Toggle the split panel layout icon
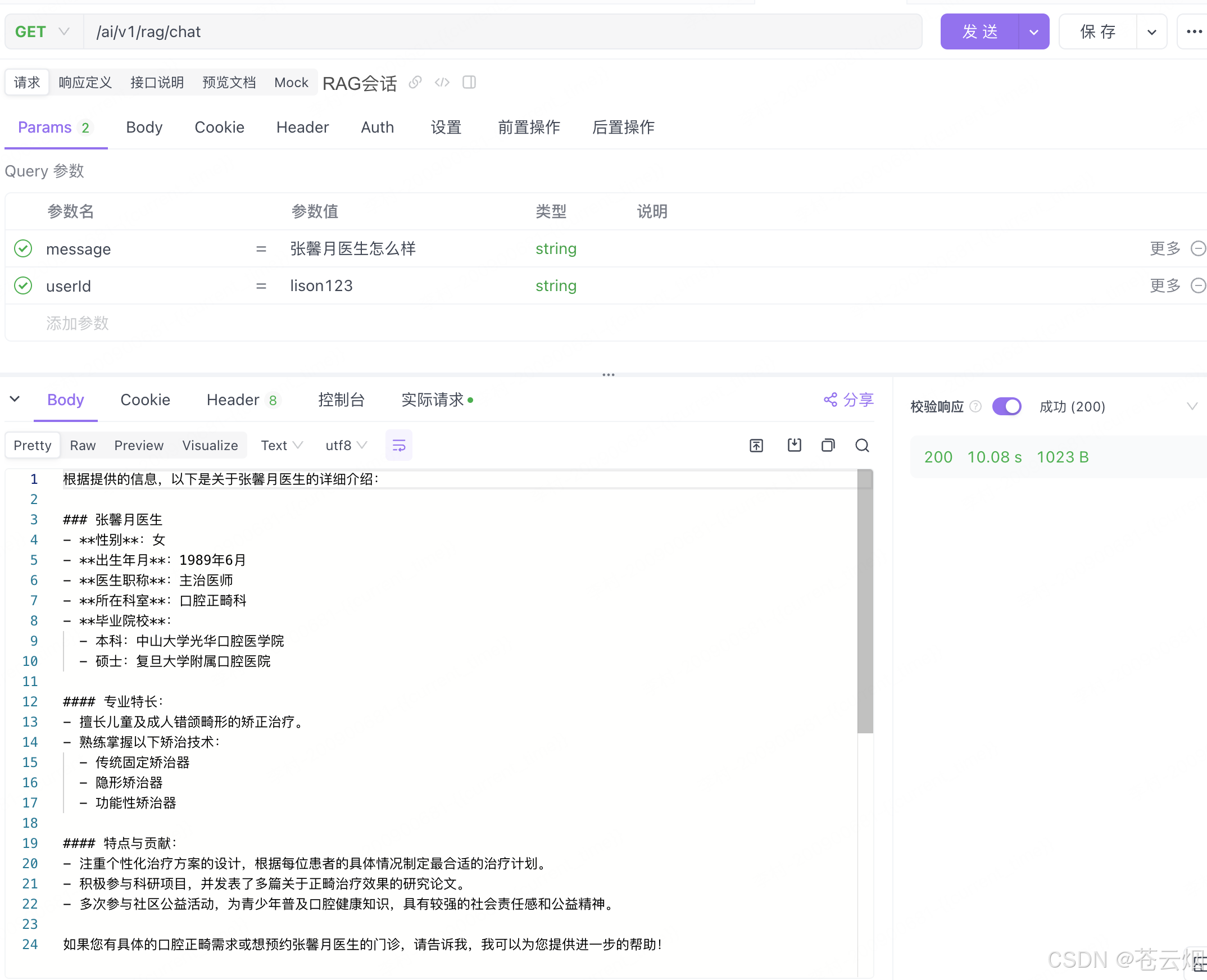The width and height of the screenshot is (1207, 980). tap(469, 83)
